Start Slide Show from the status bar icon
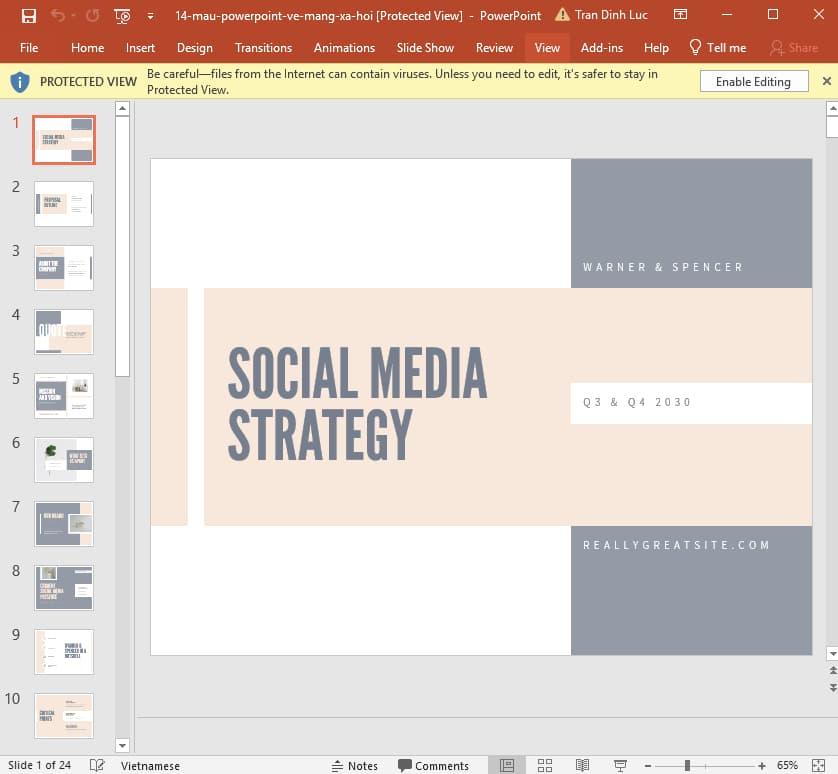 pos(620,765)
